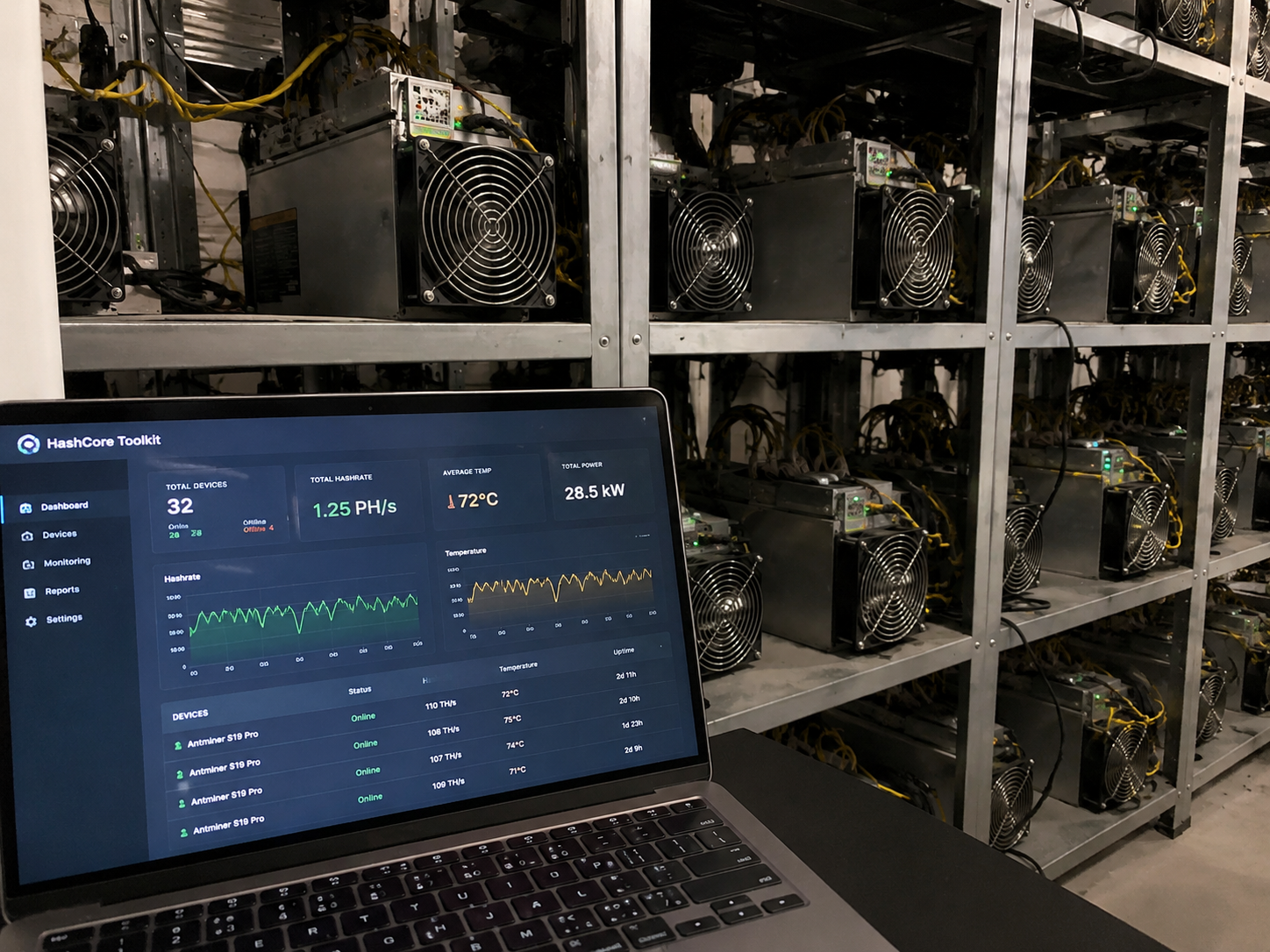
Task: Click the "Uptime" column header
Action: (x=624, y=651)
